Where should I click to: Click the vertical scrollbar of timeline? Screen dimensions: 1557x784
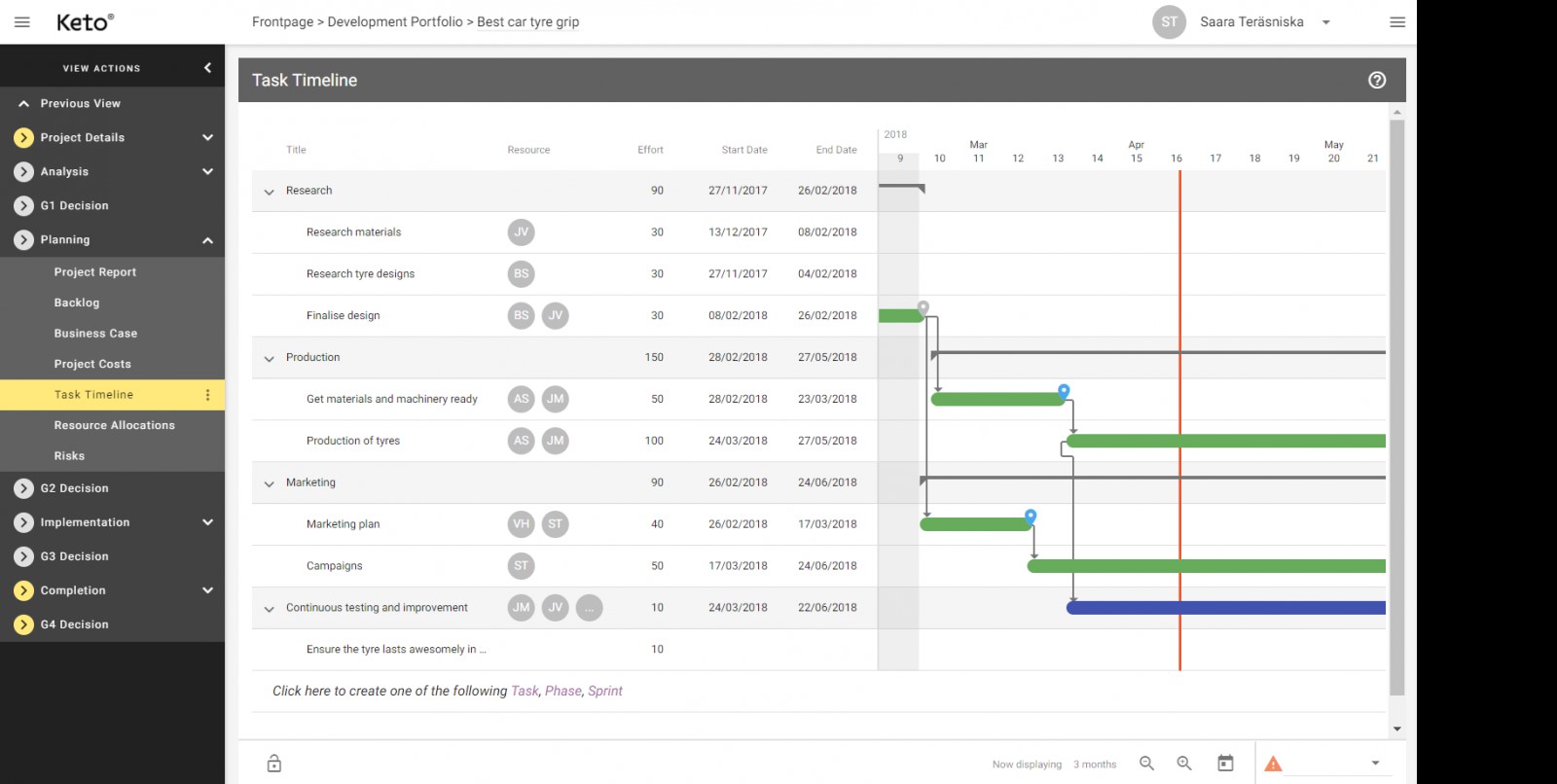(x=1397, y=407)
